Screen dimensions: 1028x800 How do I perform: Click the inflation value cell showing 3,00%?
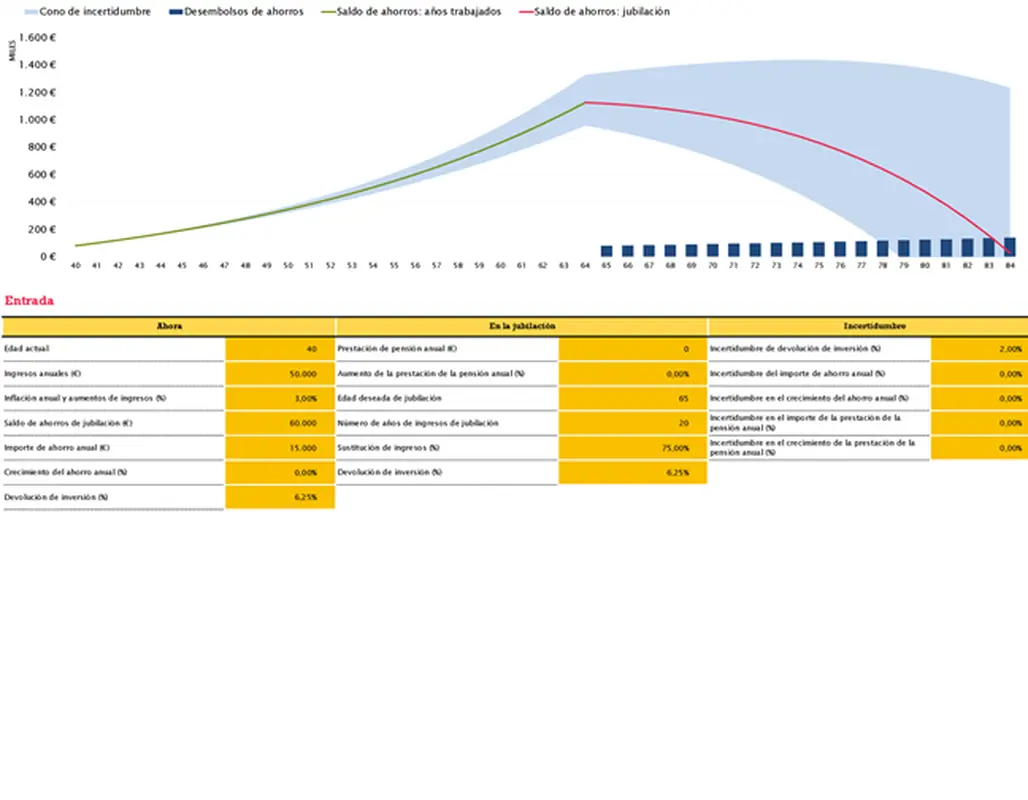280,398
